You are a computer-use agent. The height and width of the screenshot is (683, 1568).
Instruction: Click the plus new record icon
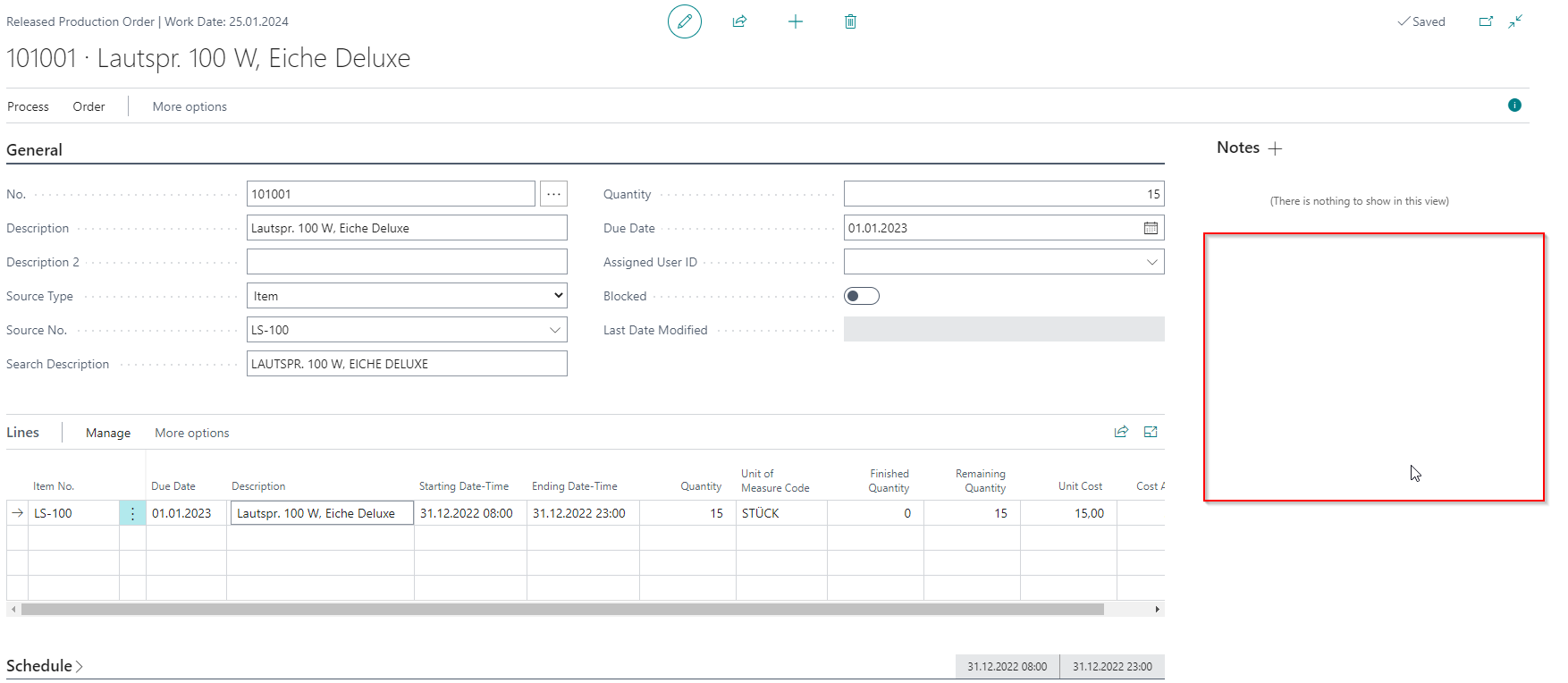point(796,21)
